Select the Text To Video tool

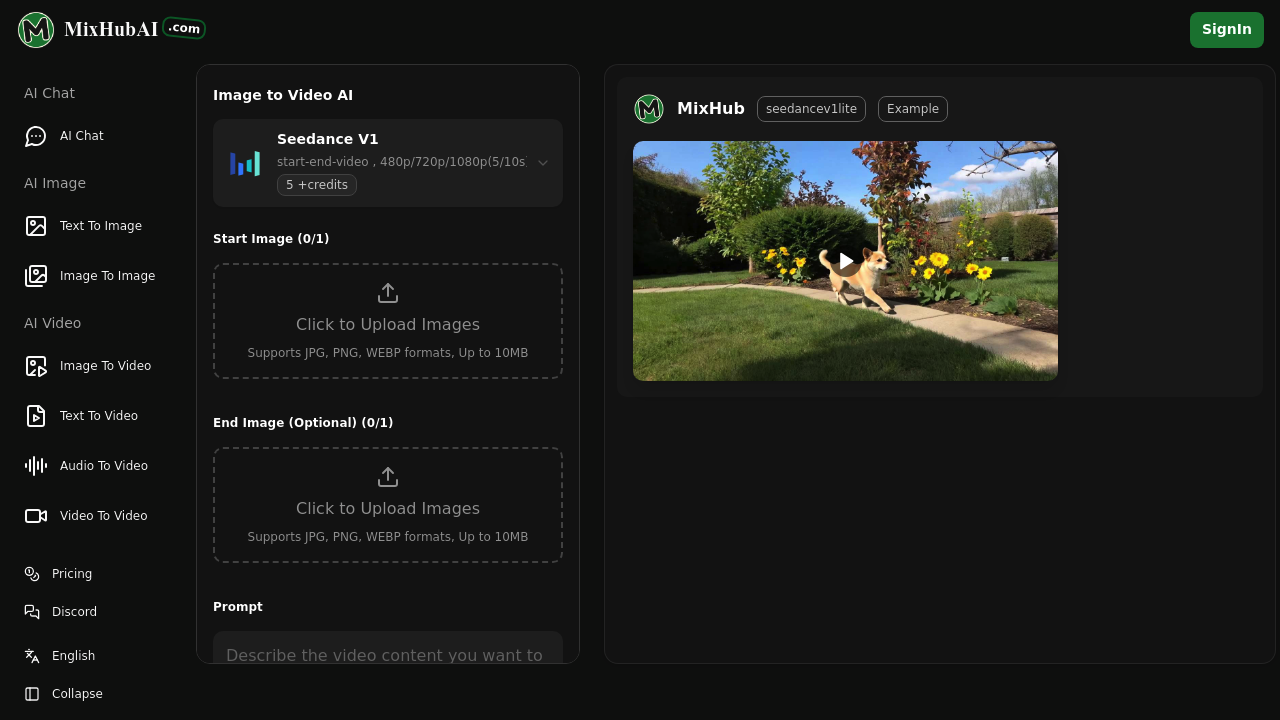[x=98, y=416]
